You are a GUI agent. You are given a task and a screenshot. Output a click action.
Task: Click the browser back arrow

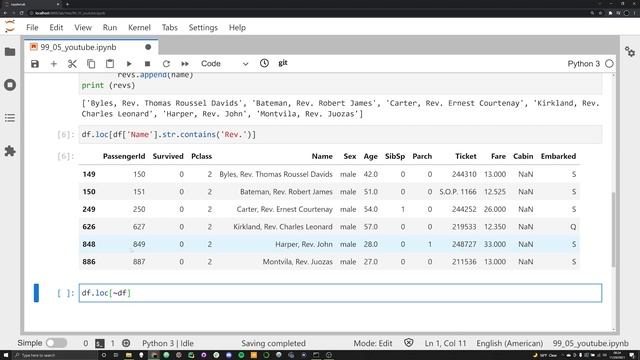[x=5, y=13]
